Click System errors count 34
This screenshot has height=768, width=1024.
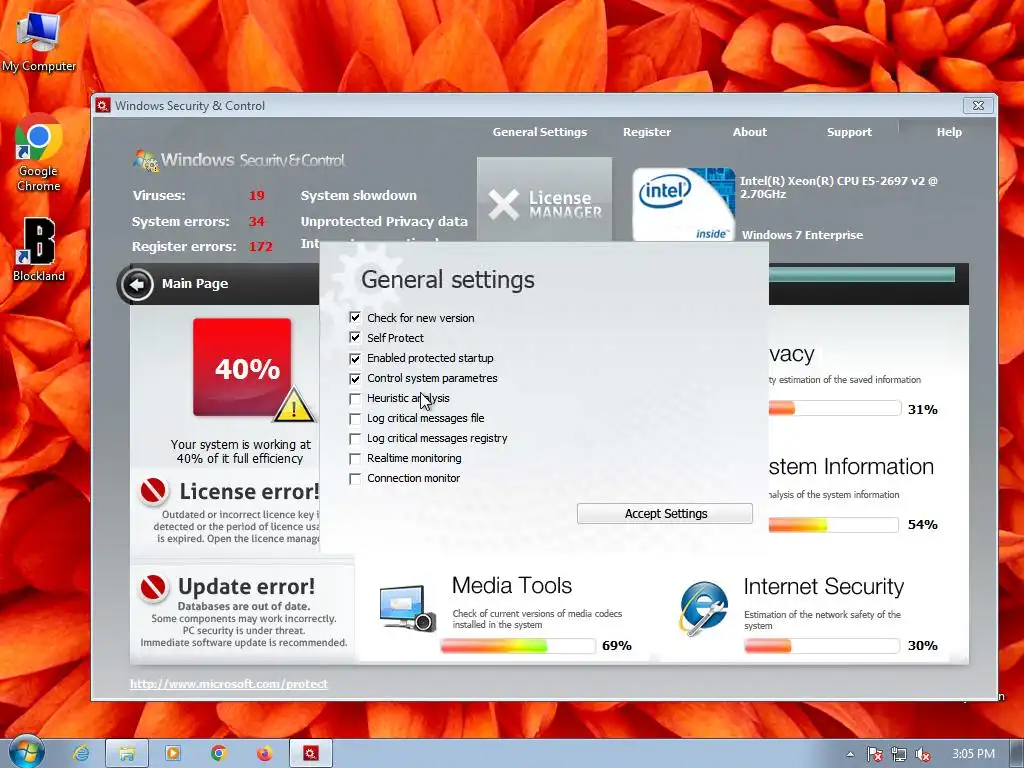click(257, 221)
